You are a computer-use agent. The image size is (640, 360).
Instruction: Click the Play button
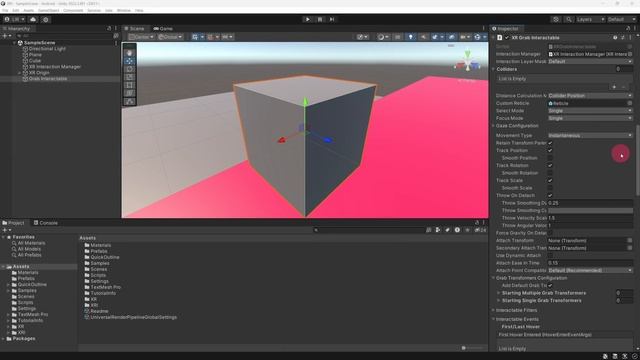click(307, 19)
